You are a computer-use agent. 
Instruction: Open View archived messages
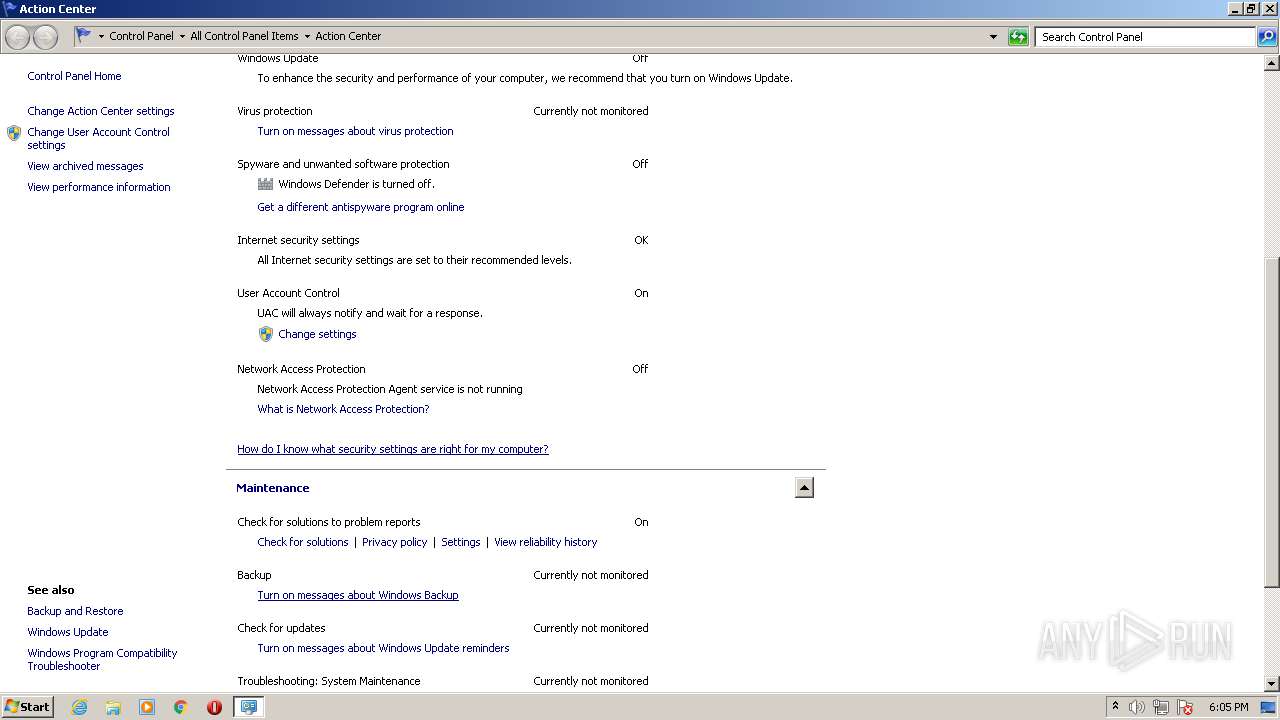point(85,166)
